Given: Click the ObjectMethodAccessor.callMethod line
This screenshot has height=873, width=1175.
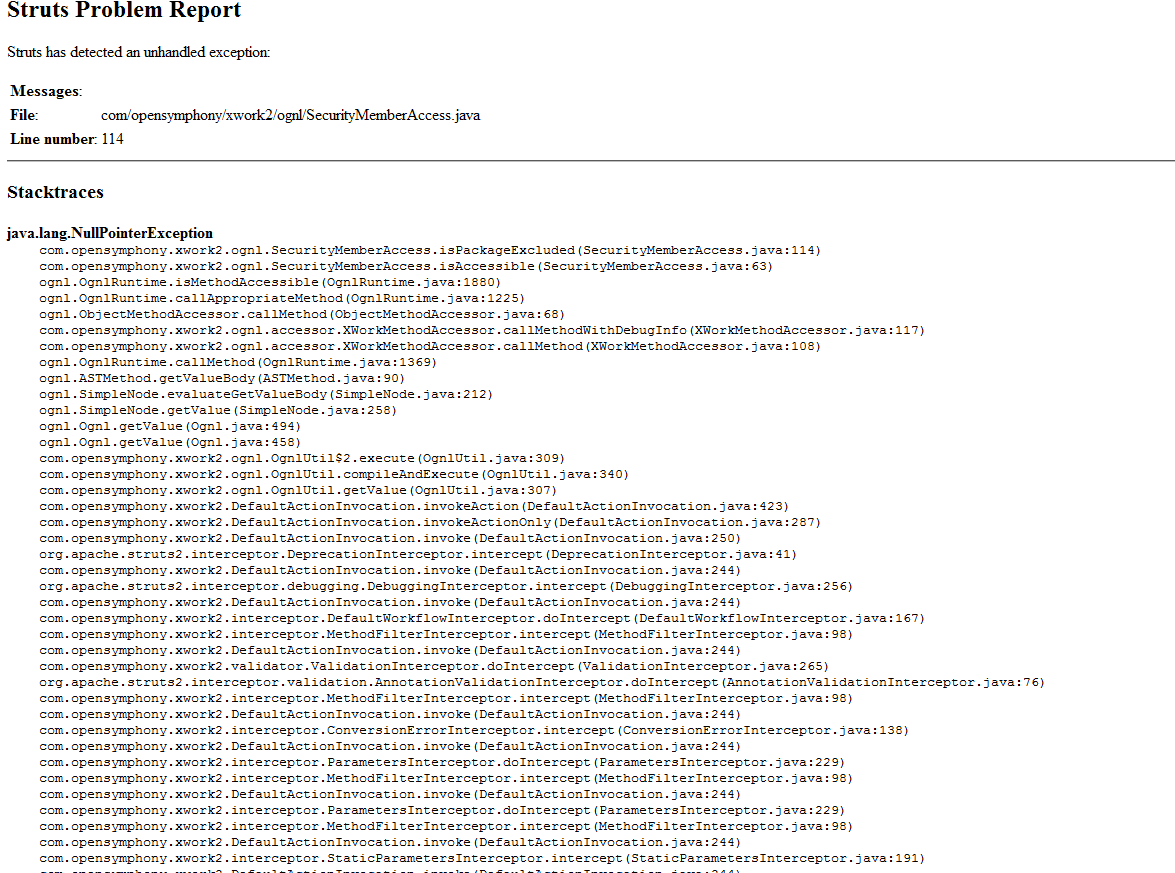Looking at the screenshot, I should (x=302, y=314).
